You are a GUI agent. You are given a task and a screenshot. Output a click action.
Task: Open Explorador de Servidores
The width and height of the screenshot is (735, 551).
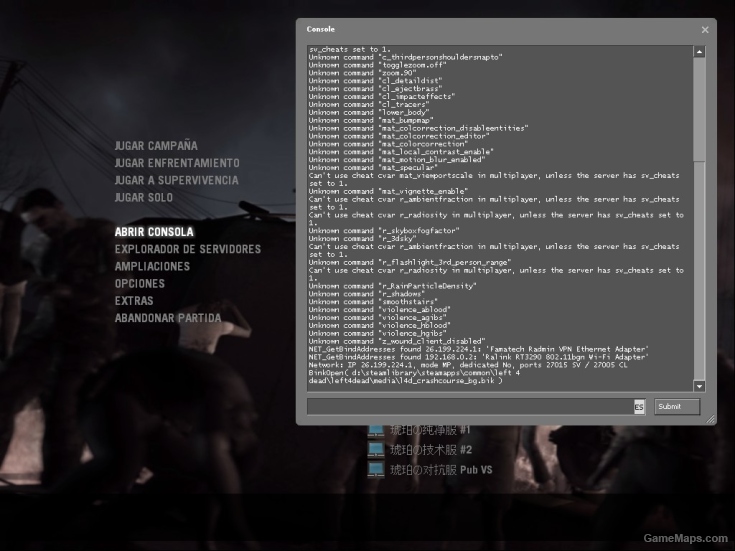coord(188,249)
